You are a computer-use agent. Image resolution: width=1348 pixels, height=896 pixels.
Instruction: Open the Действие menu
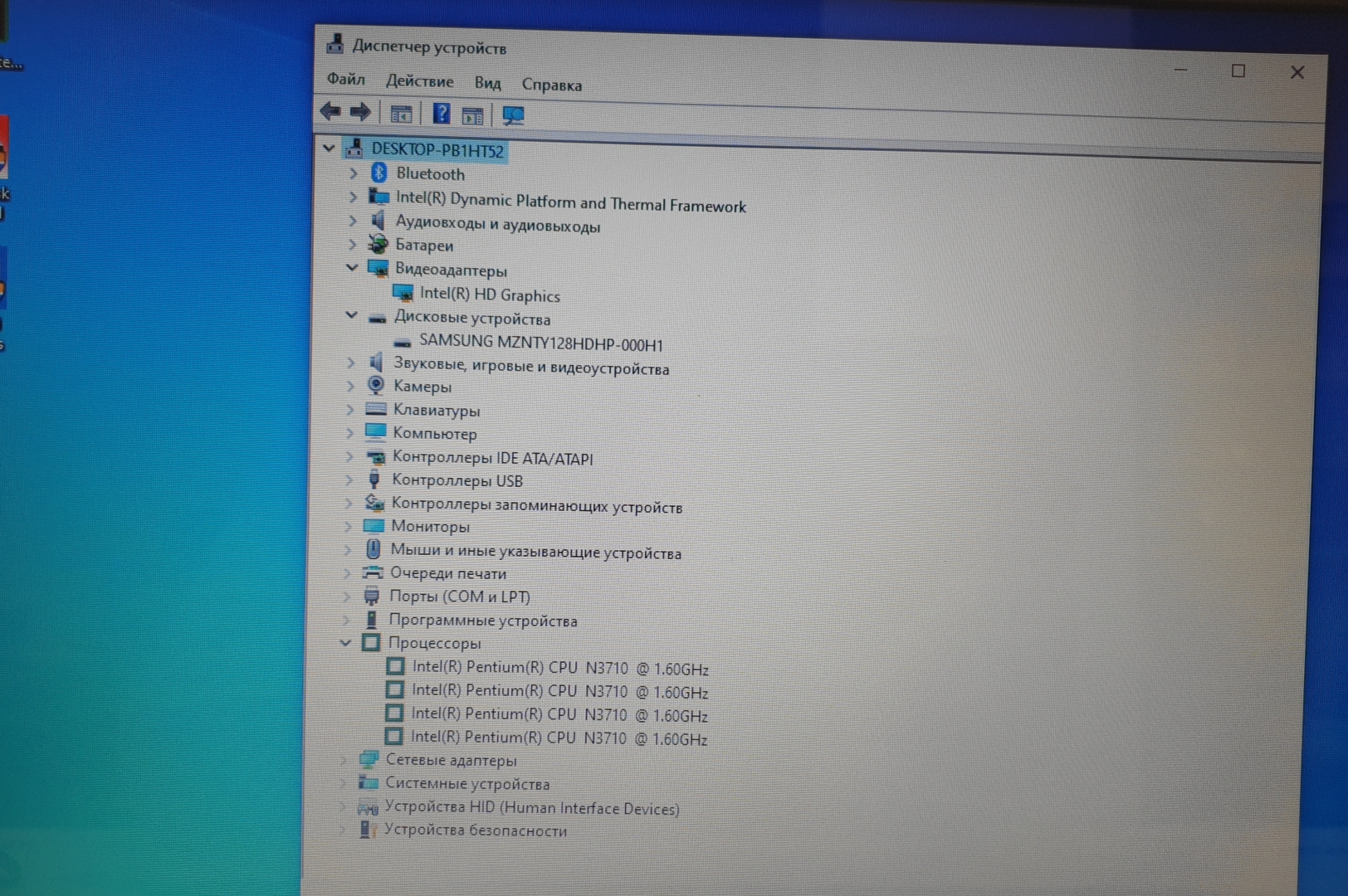[x=419, y=81]
